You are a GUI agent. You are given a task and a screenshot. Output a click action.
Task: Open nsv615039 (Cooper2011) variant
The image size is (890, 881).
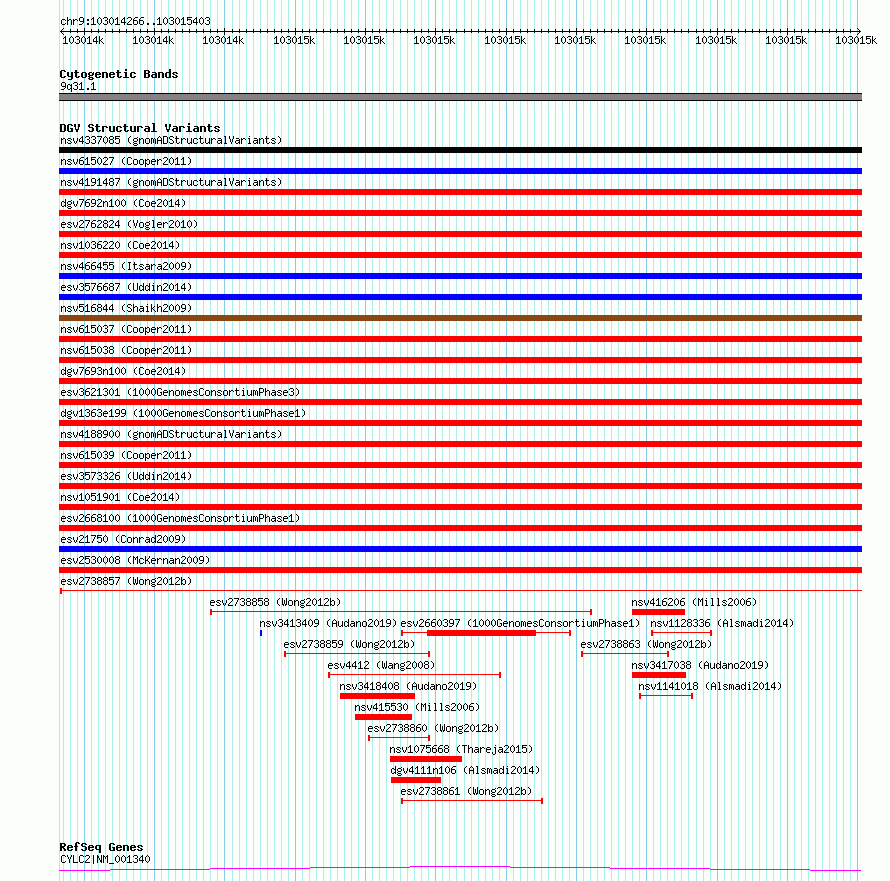pyautogui.click(x=126, y=455)
